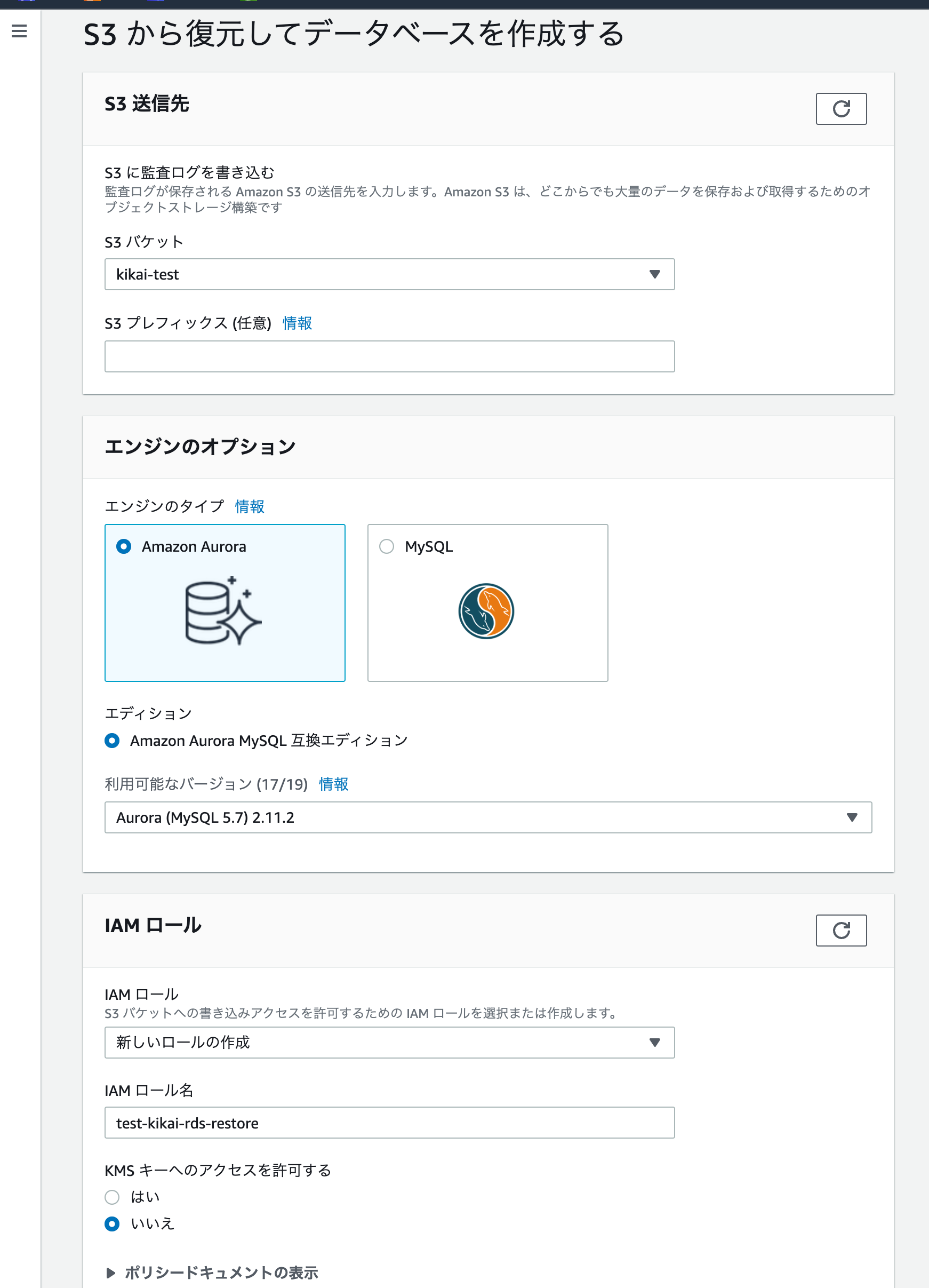This screenshot has width=929, height=1288.
Task: Click the MySQL dolphin logo
Action: (486, 611)
